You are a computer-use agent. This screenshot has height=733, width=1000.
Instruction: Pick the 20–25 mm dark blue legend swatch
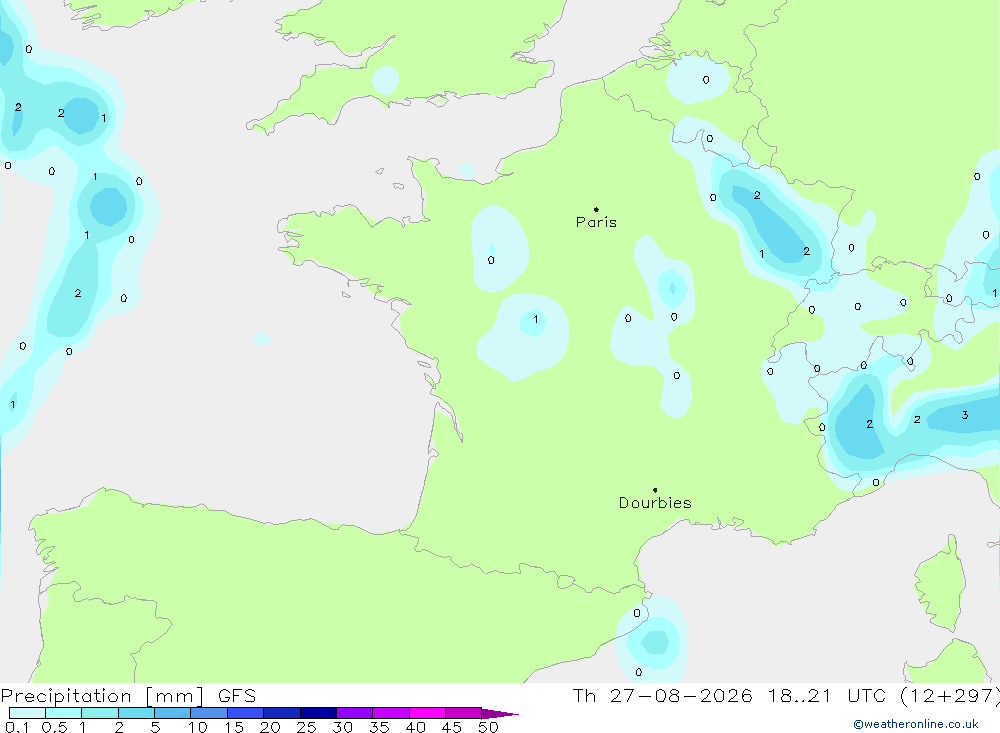pos(282,713)
